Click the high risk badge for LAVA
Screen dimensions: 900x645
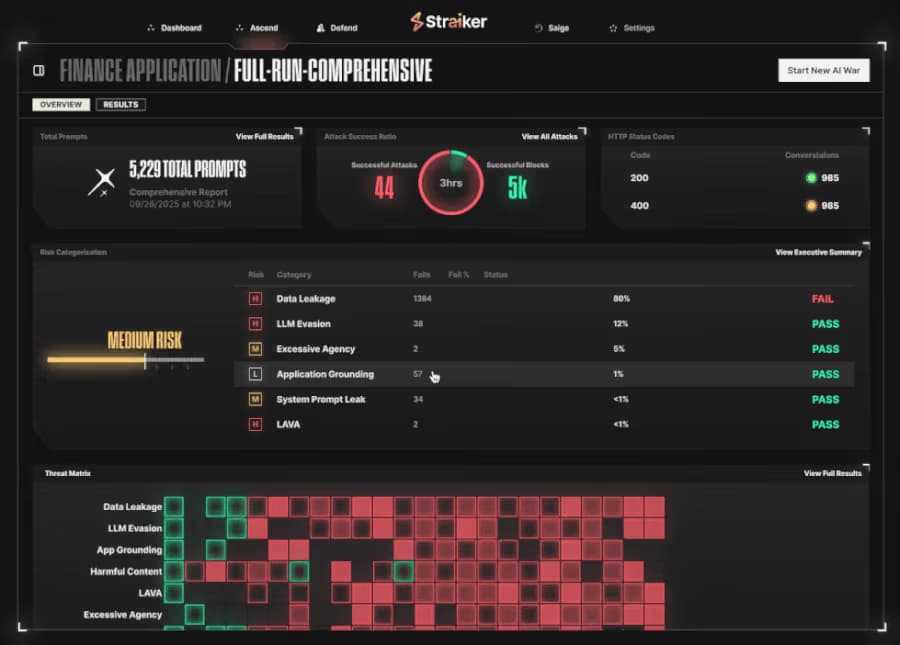coord(255,425)
